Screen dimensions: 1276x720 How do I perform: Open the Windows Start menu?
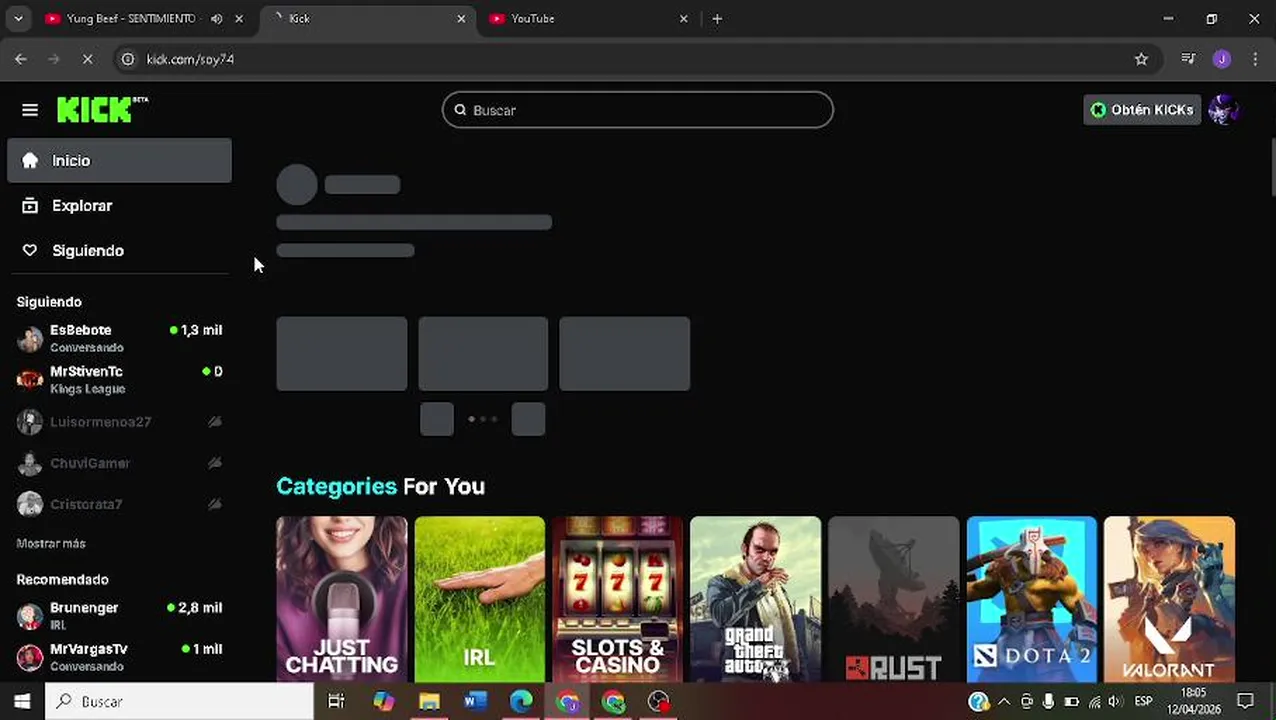pos(22,701)
